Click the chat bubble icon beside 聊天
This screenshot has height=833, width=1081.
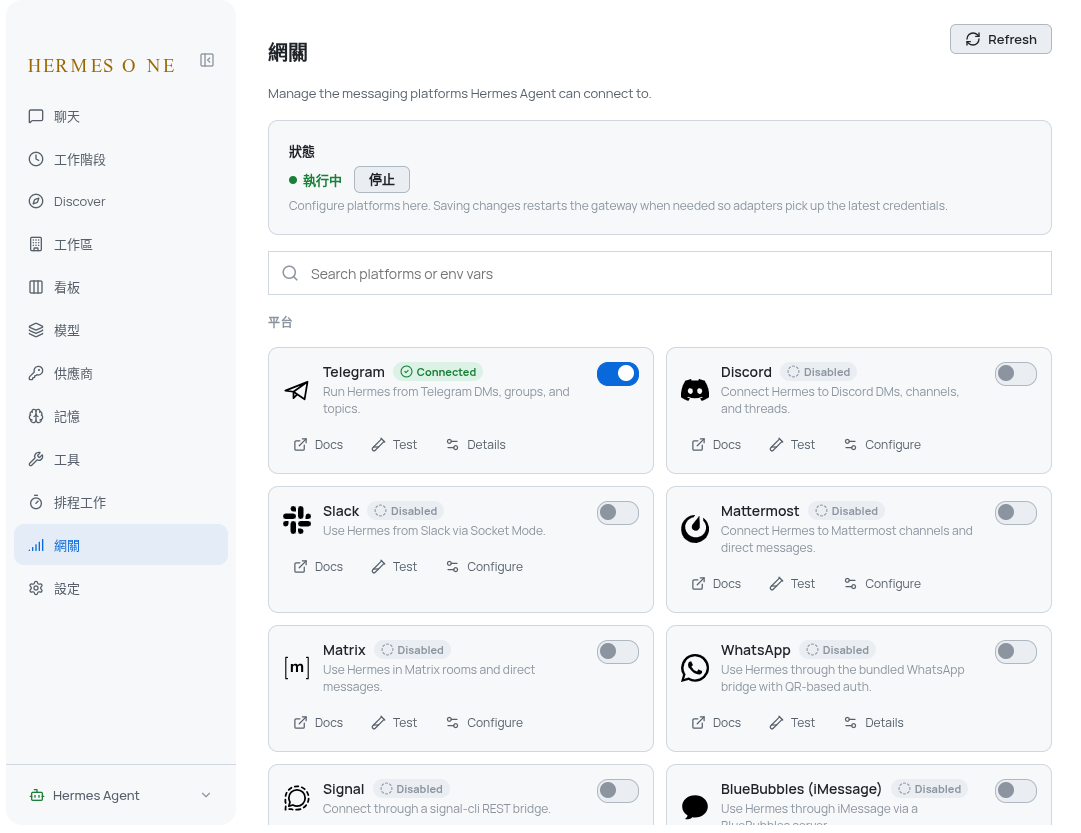pos(36,117)
